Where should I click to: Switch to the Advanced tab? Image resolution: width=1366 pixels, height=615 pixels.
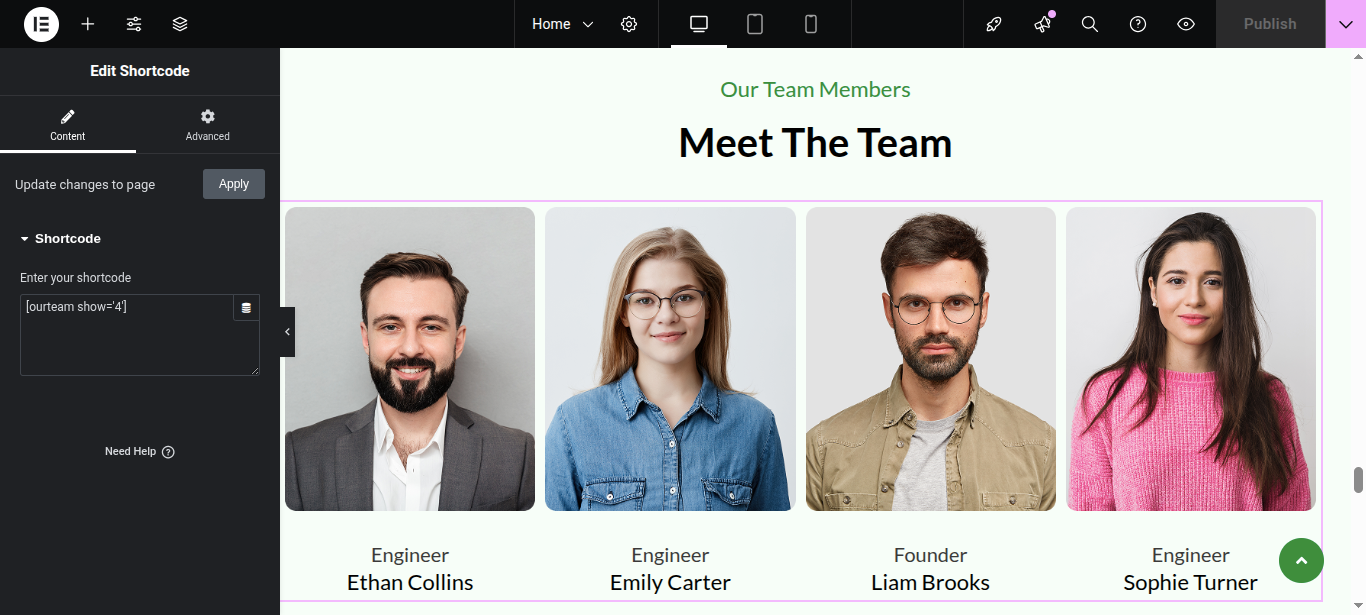(x=208, y=125)
